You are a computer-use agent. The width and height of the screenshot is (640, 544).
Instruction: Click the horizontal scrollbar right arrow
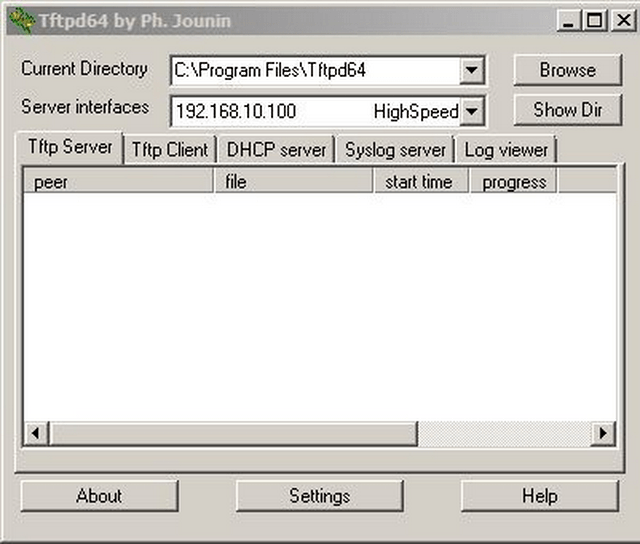603,433
